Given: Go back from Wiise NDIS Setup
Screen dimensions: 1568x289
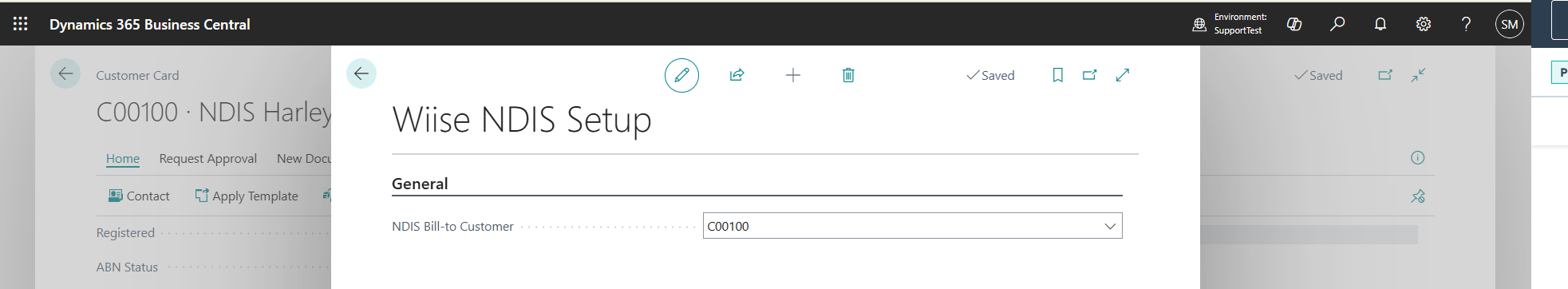Looking at the screenshot, I should pos(361,73).
